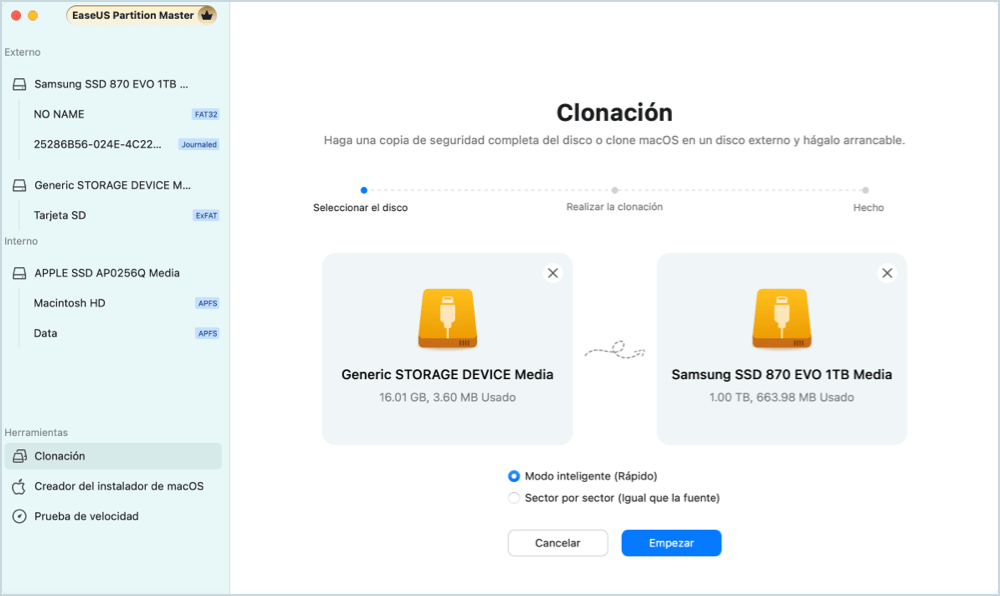This screenshot has width=1000, height=596.
Task: Select the 25286B56-024E-4C22 volume
Action: click(x=97, y=144)
